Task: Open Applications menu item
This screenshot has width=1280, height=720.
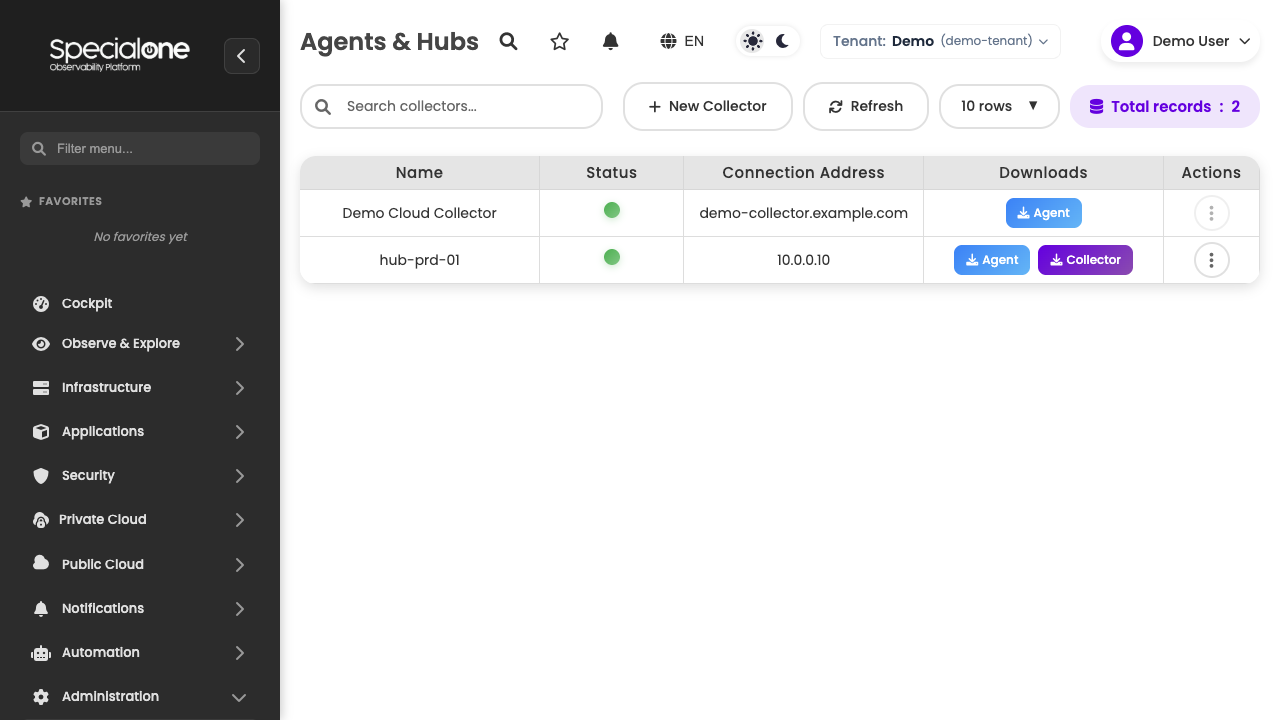Action: (x=140, y=431)
